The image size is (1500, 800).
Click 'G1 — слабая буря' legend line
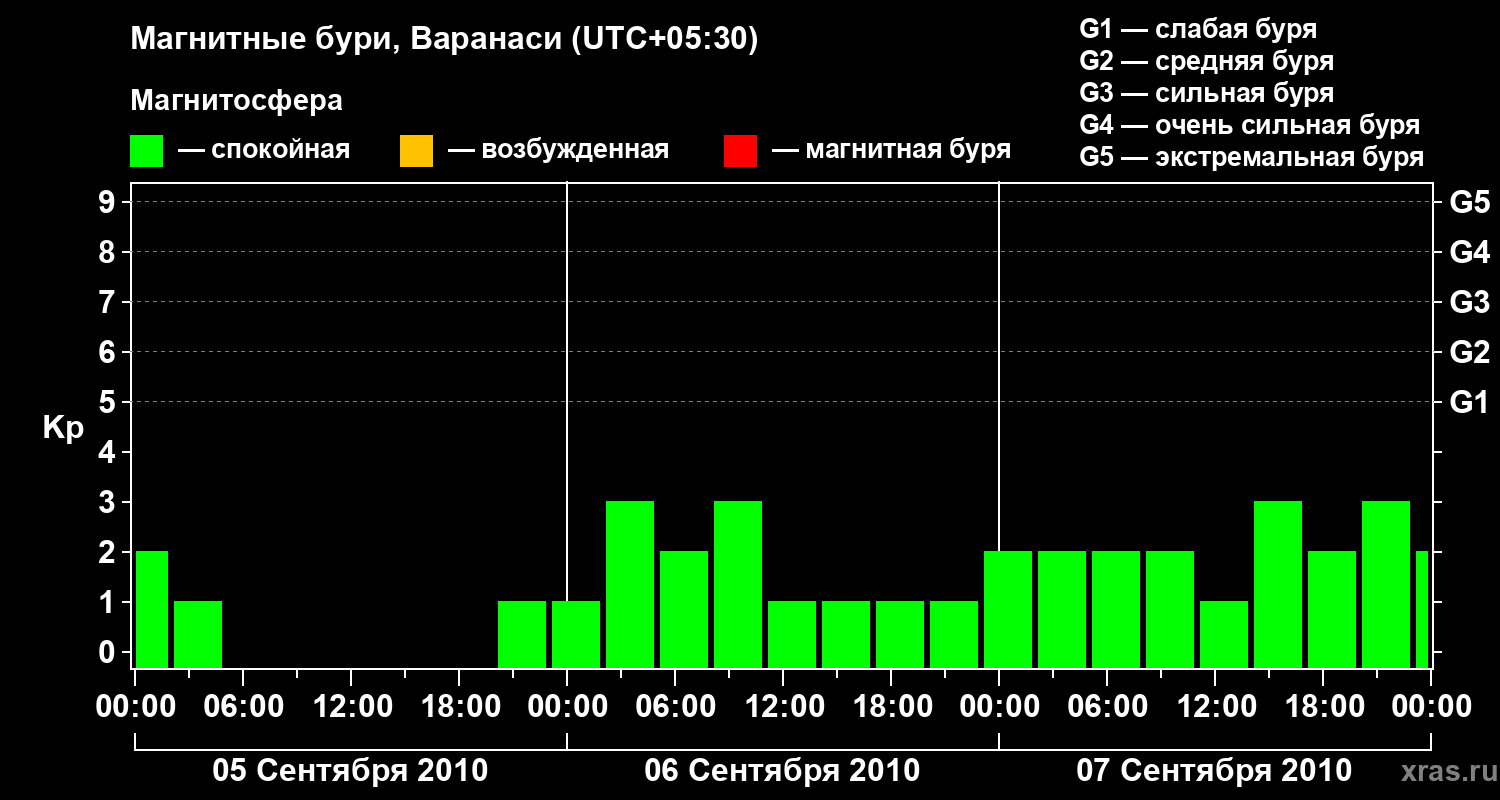(1198, 29)
